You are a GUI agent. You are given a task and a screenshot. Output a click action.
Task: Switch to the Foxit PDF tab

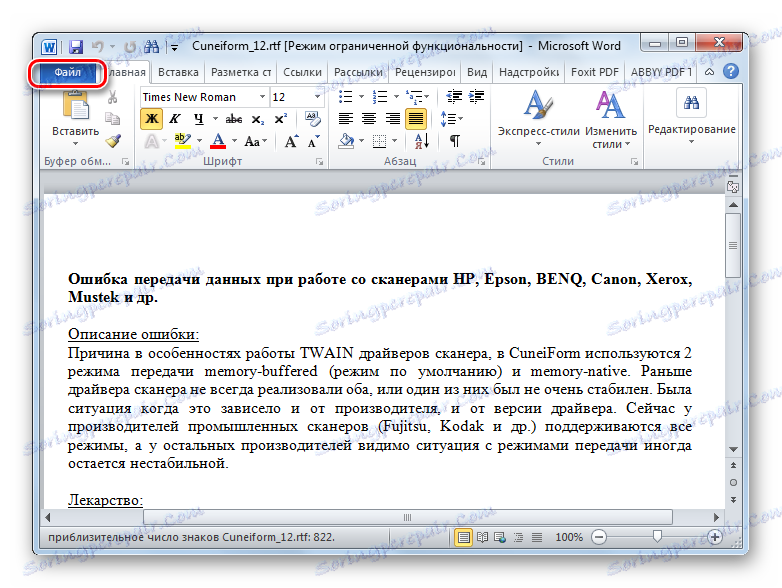(594, 72)
